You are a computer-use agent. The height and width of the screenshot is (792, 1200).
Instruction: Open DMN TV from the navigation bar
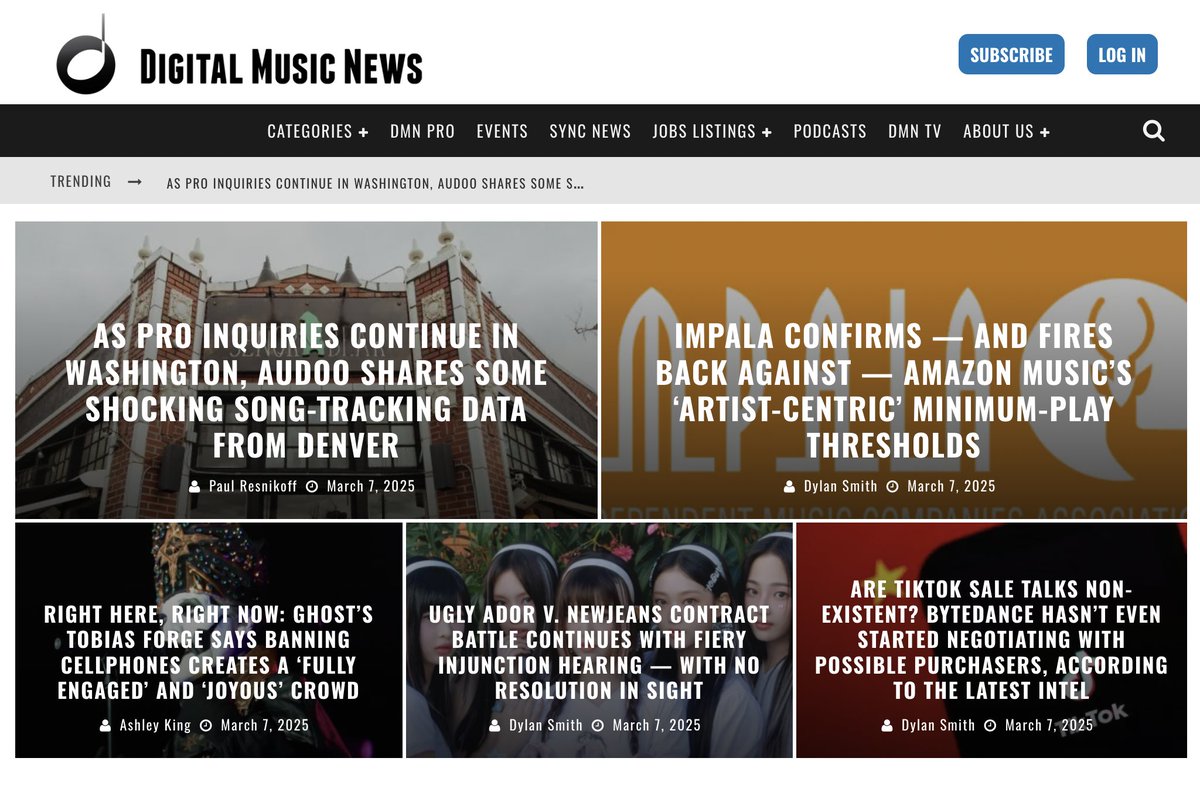tap(913, 130)
